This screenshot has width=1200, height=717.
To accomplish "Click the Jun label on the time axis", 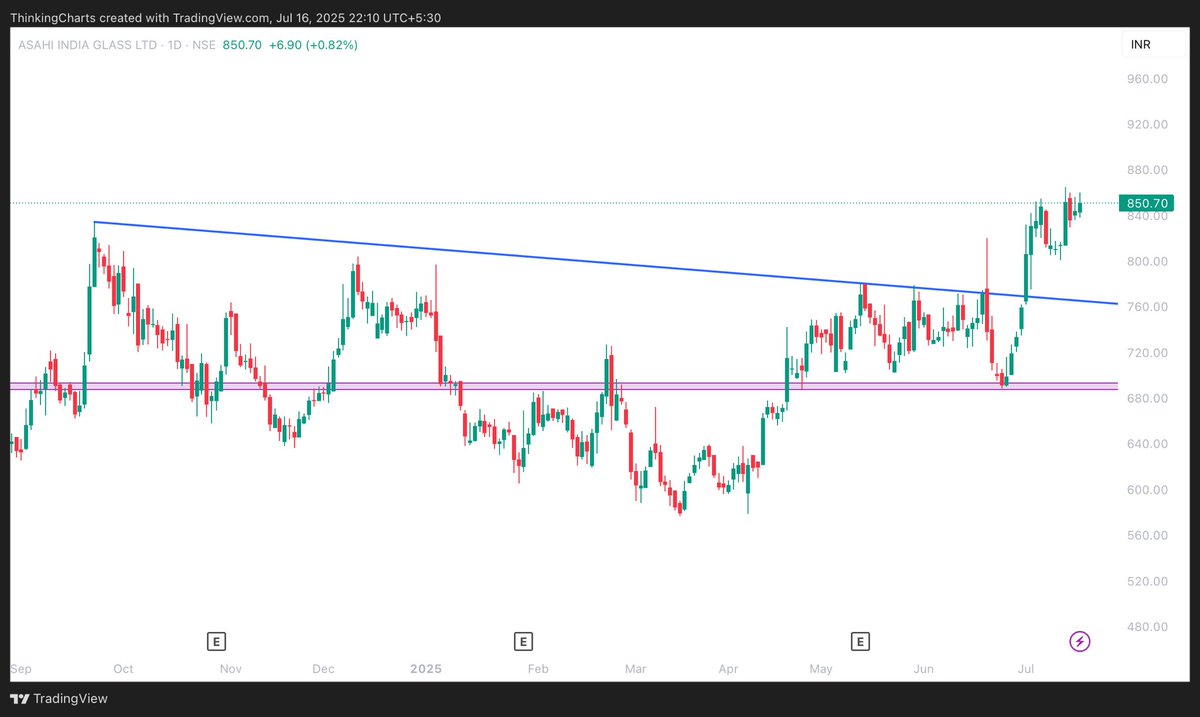I will point(925,669).
